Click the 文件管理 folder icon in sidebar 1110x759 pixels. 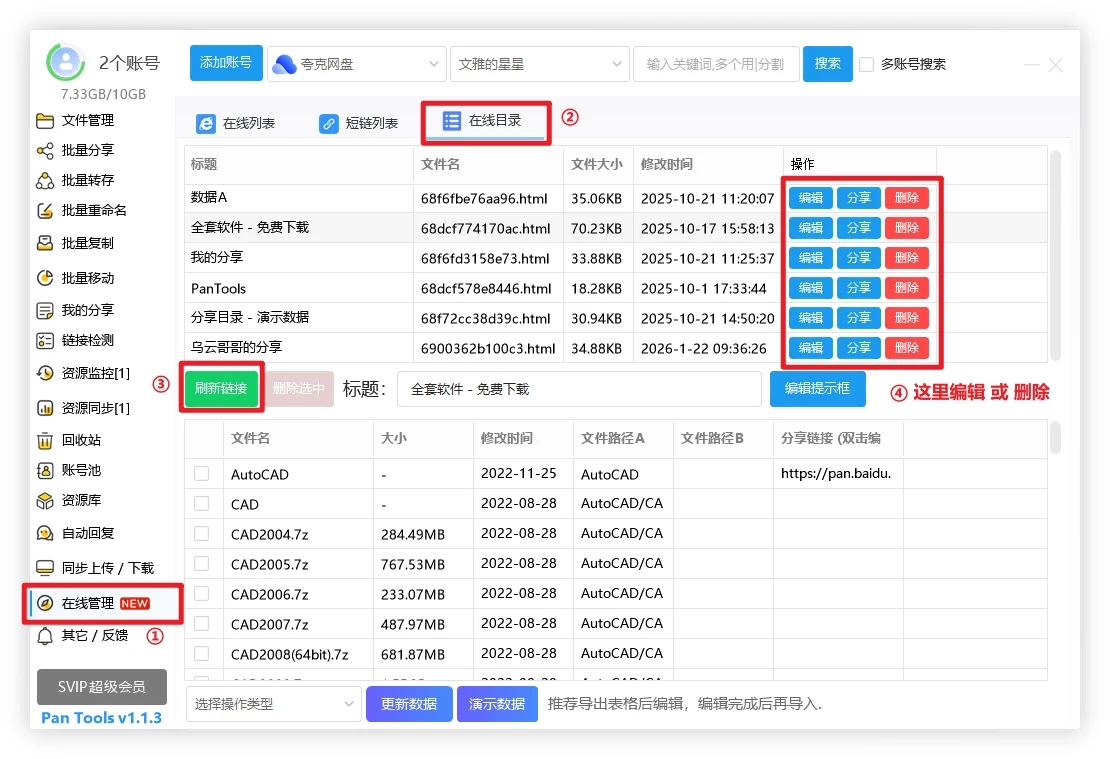[45, 121]
